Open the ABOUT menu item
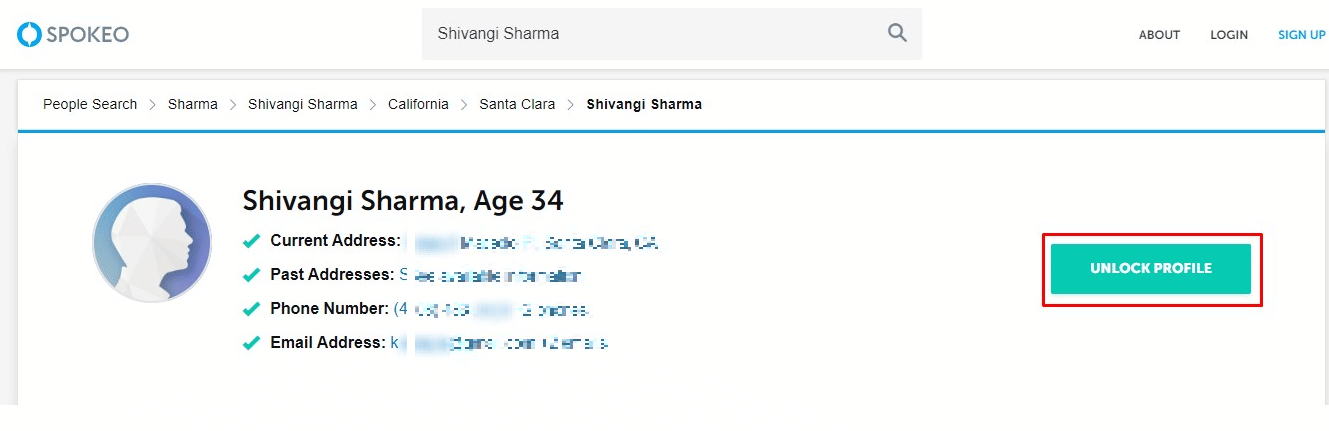Viewport: 1329px width, 431px height. 1159,35
